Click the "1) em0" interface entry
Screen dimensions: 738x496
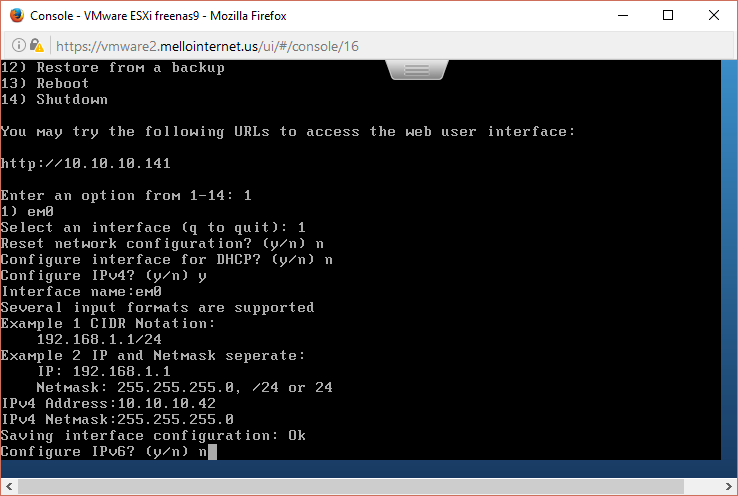point(27,211)
